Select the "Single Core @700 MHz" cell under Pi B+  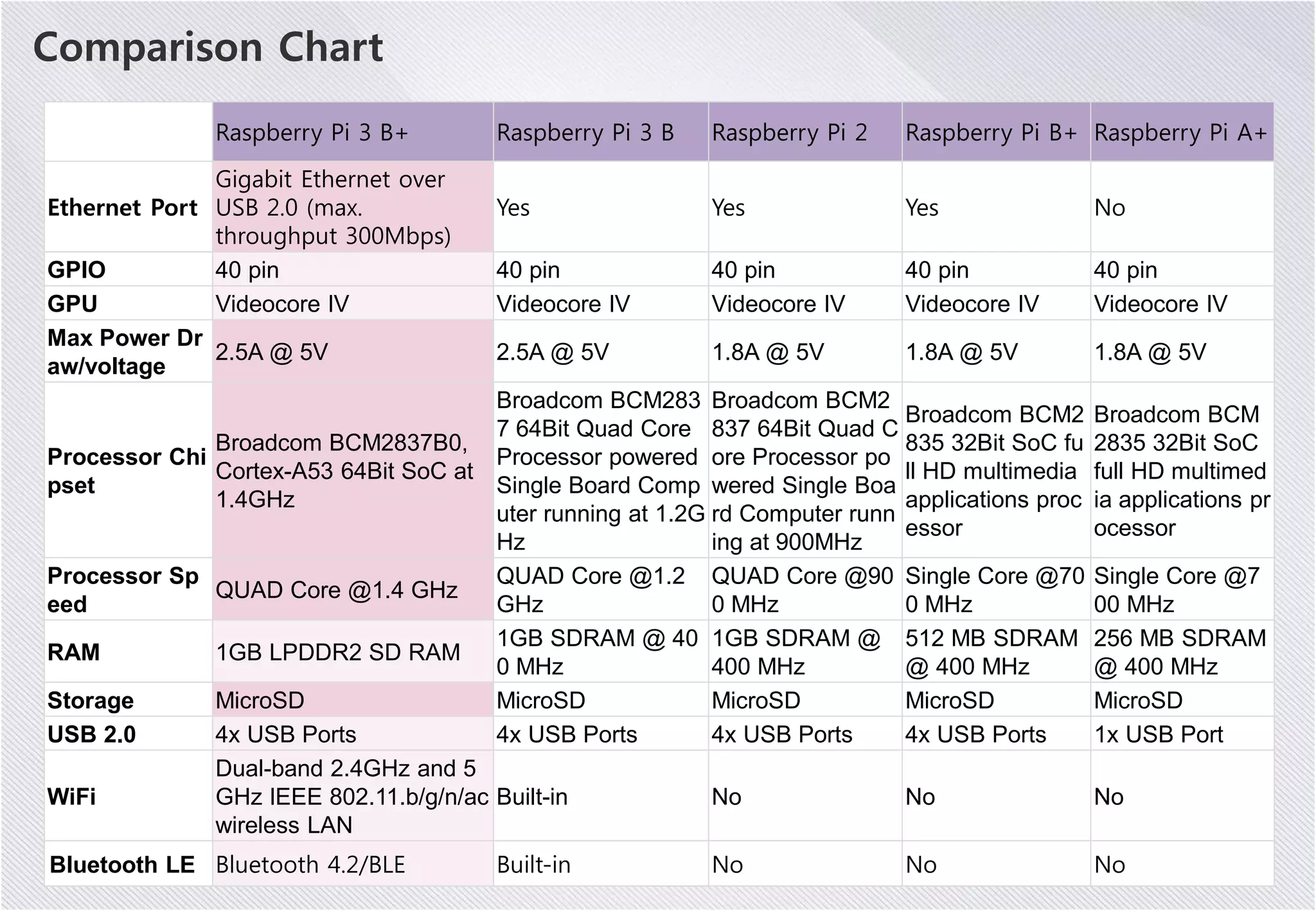point(995,590)
